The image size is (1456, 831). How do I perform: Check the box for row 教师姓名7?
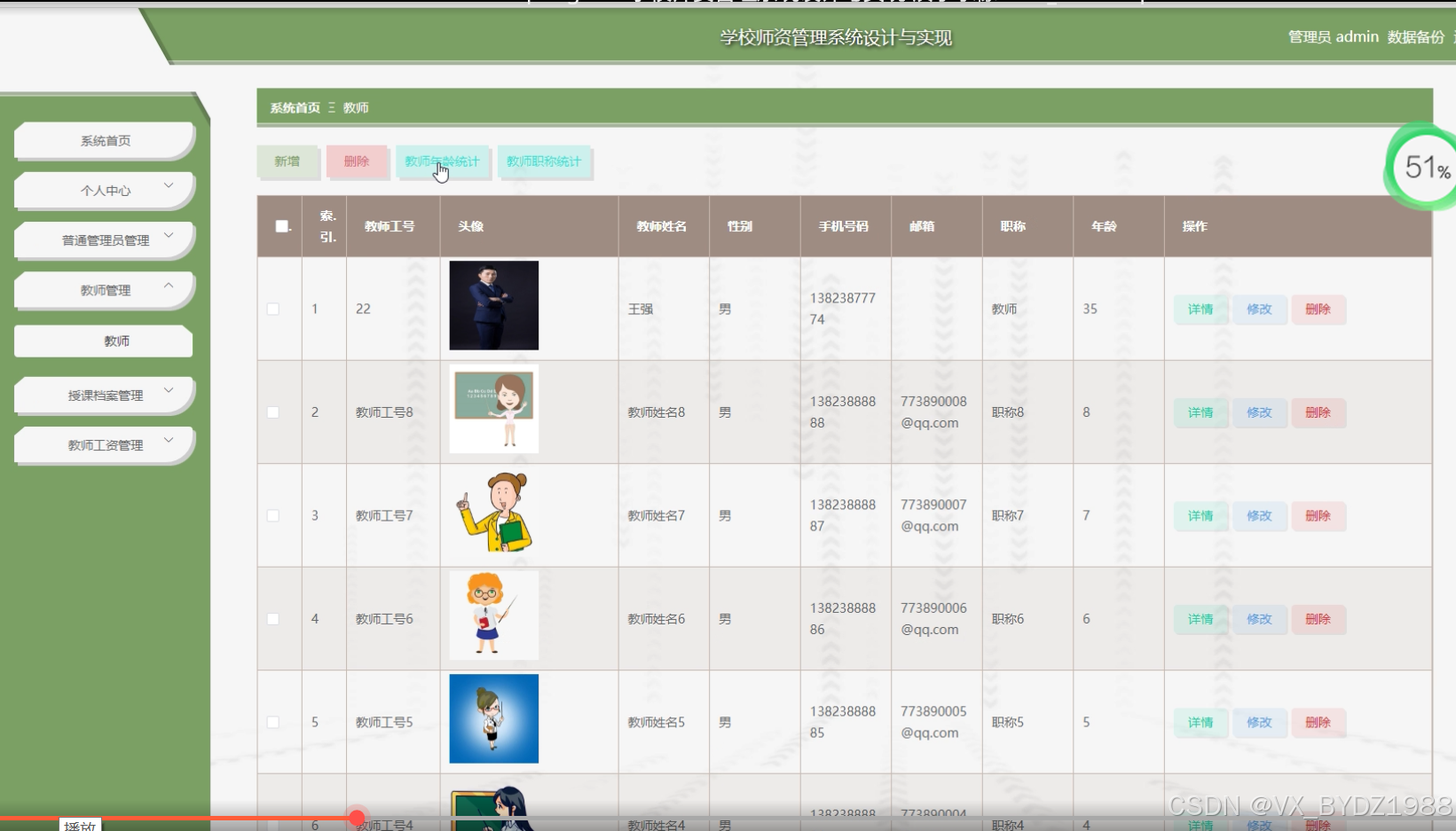[x=273, y=515]
